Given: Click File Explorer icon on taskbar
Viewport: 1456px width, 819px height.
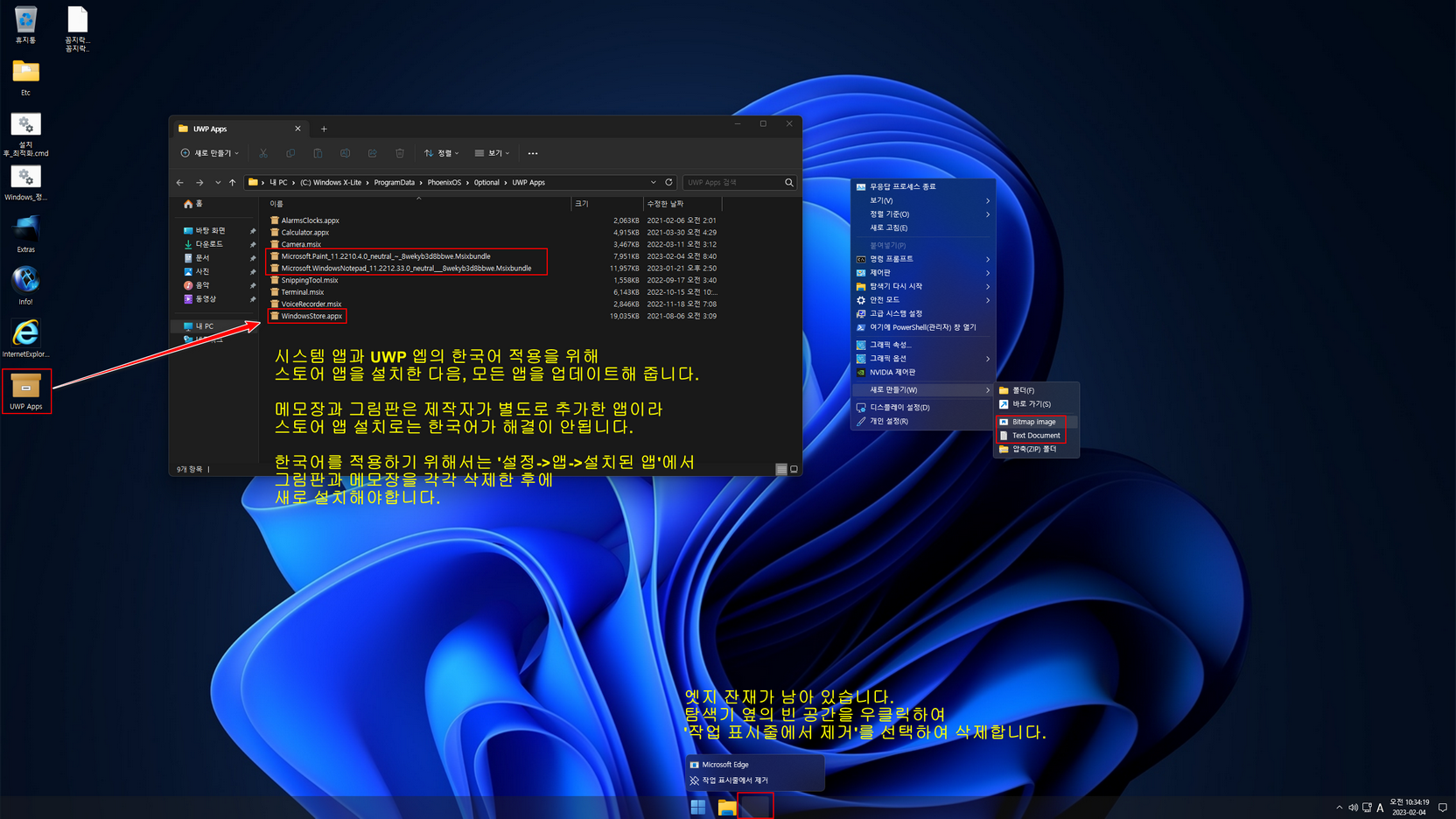Looking at the screenshot, I should point(726,807).
